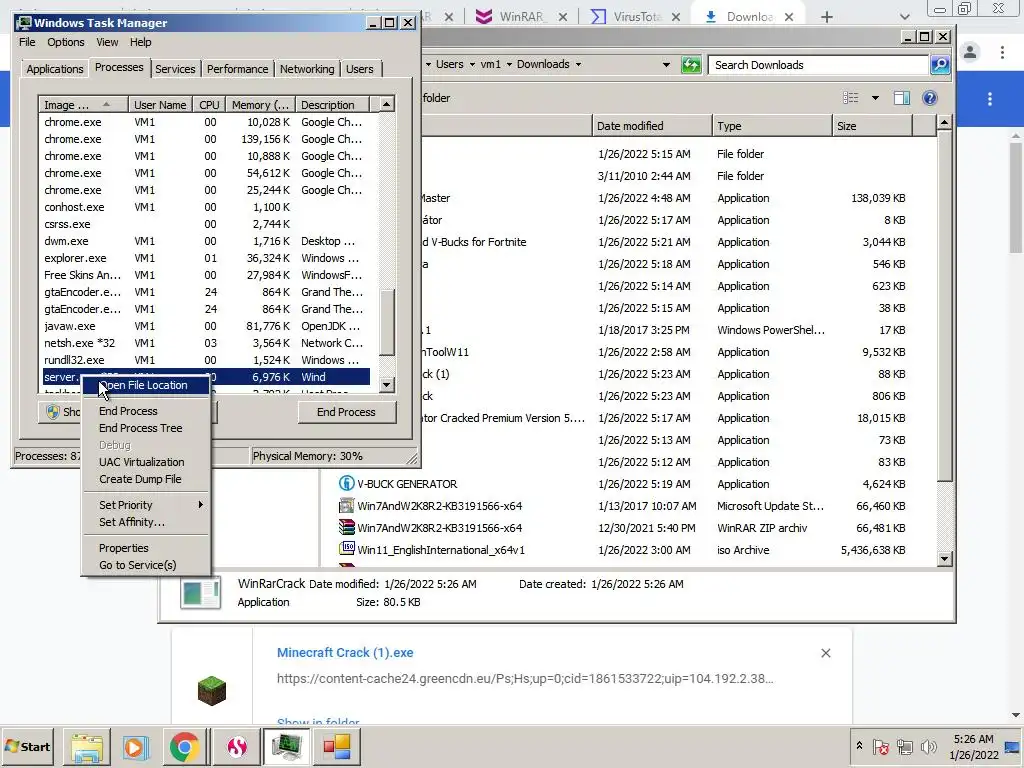Click the shield icon beside Show processes button
1024x768 pixels.
click(x=53, y=412)
